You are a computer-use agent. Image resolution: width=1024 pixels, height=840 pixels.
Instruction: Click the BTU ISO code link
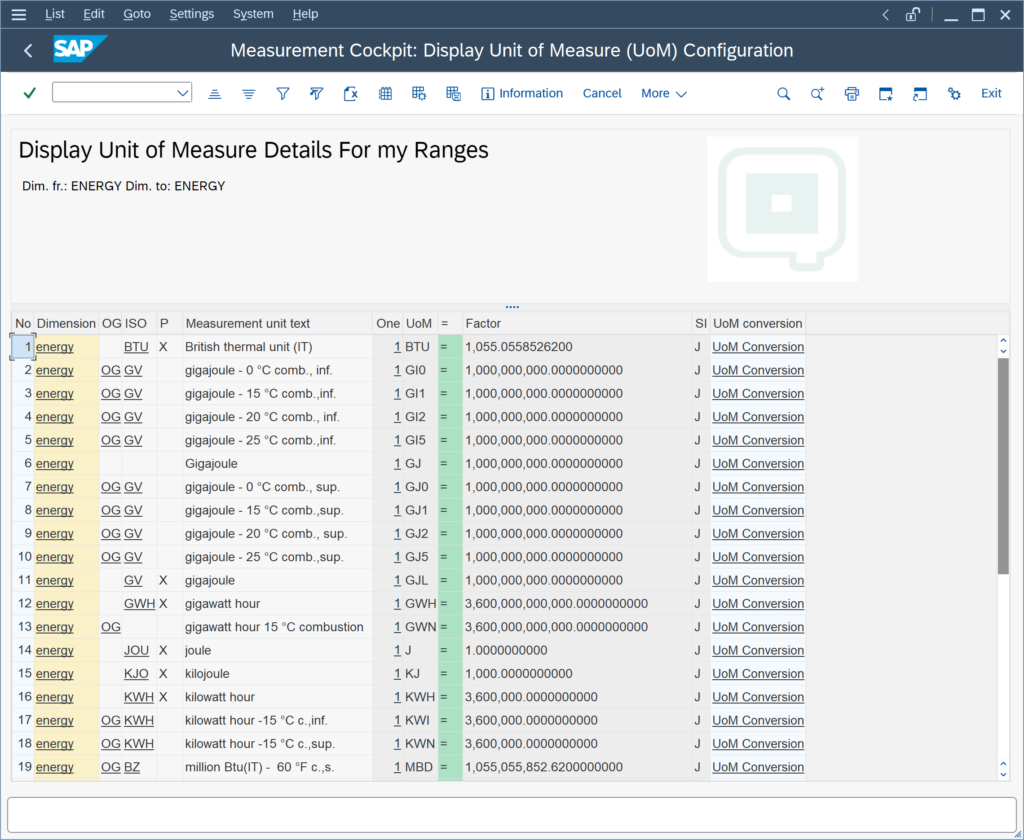(136, 347)
